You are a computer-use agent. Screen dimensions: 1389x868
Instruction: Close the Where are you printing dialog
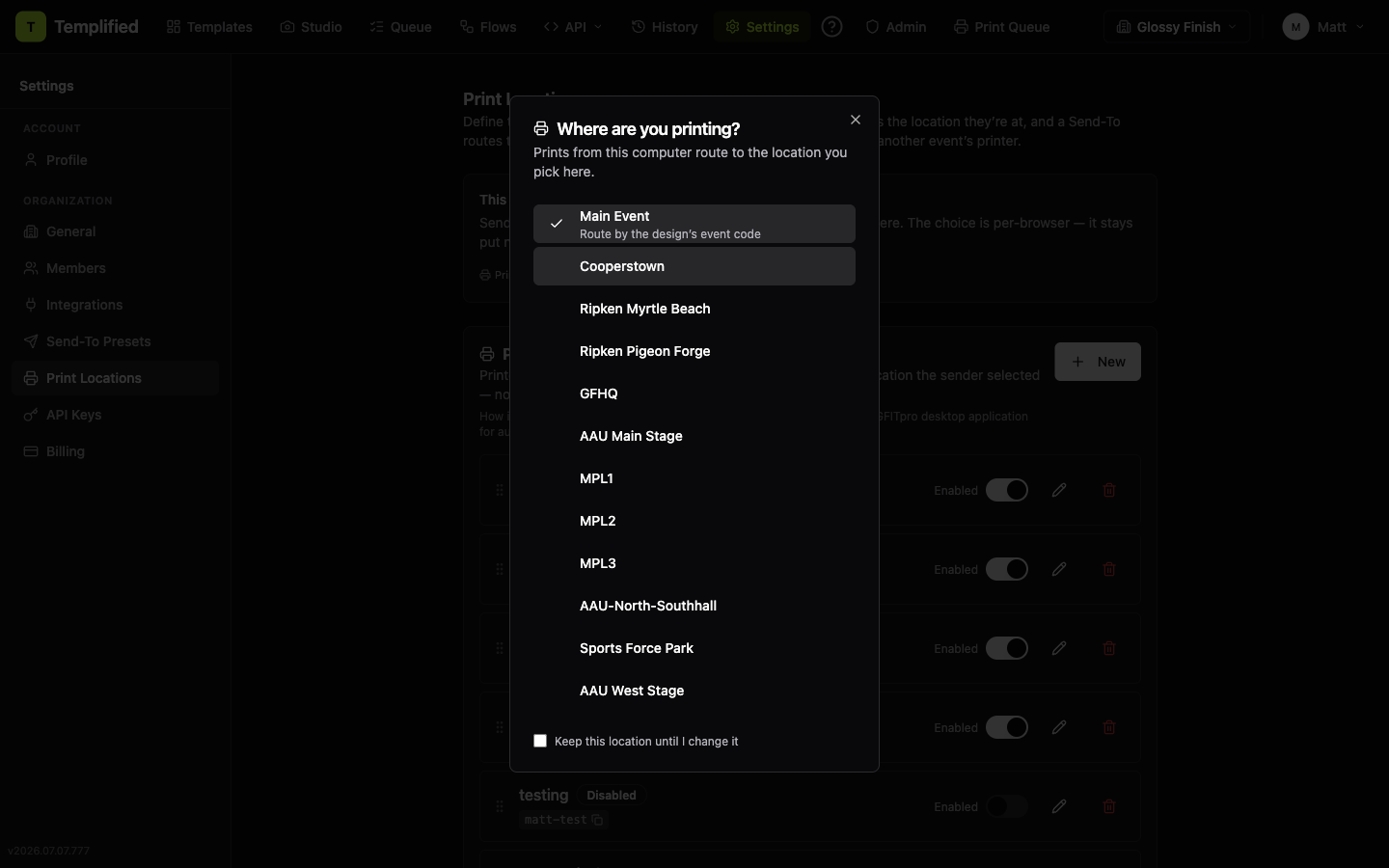[x=856, y=120]
